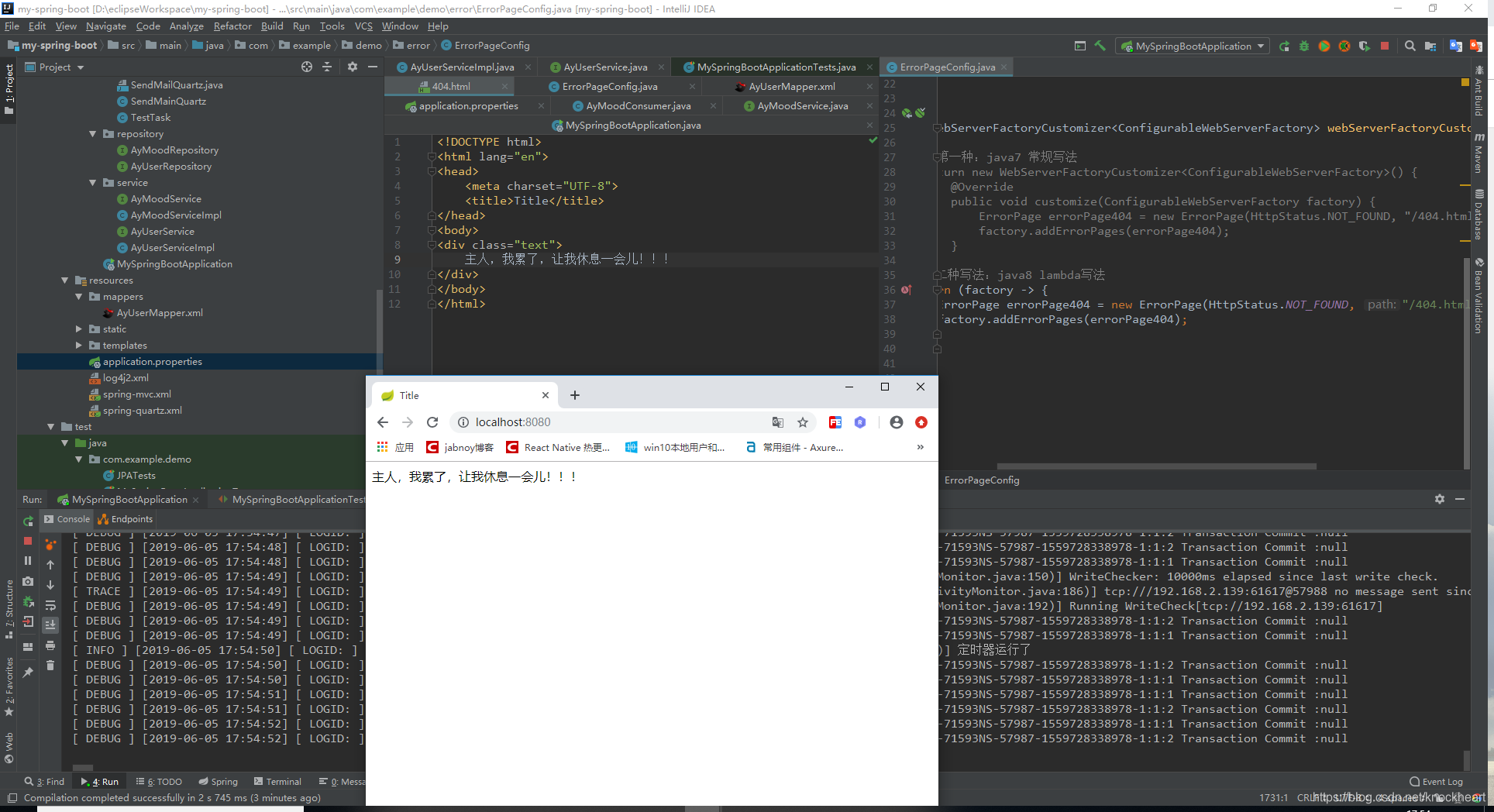Viewport: 1494px width, 812px height.
Task: Go back in the Chrome browser window
Action: pyautogui.click(x=383, y=422)
